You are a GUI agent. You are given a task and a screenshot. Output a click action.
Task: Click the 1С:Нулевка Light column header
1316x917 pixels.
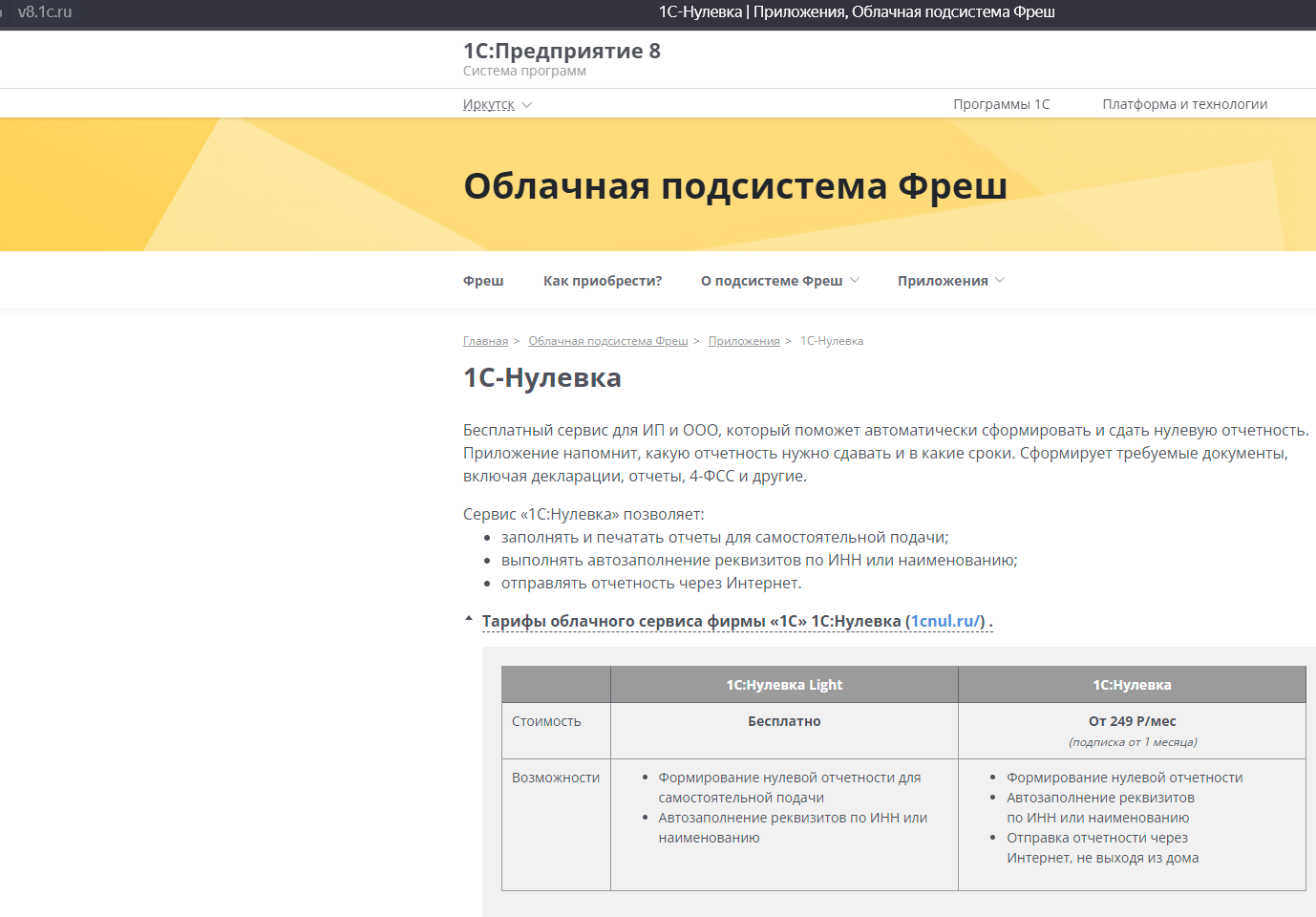784,685
